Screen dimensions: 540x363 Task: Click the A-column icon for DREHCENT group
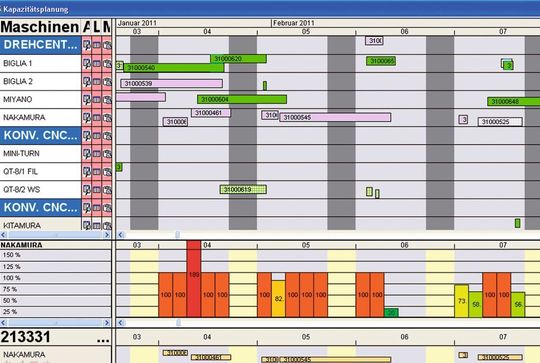pyautogui.click(x=86, y=45)
